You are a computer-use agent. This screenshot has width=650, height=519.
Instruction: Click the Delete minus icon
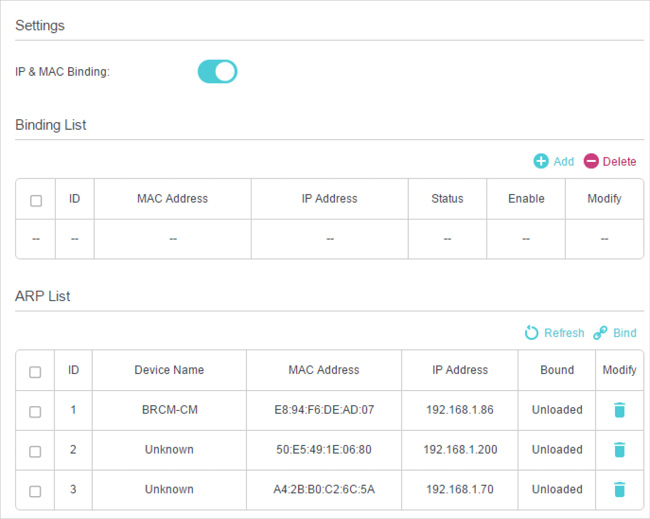(591, 161)
